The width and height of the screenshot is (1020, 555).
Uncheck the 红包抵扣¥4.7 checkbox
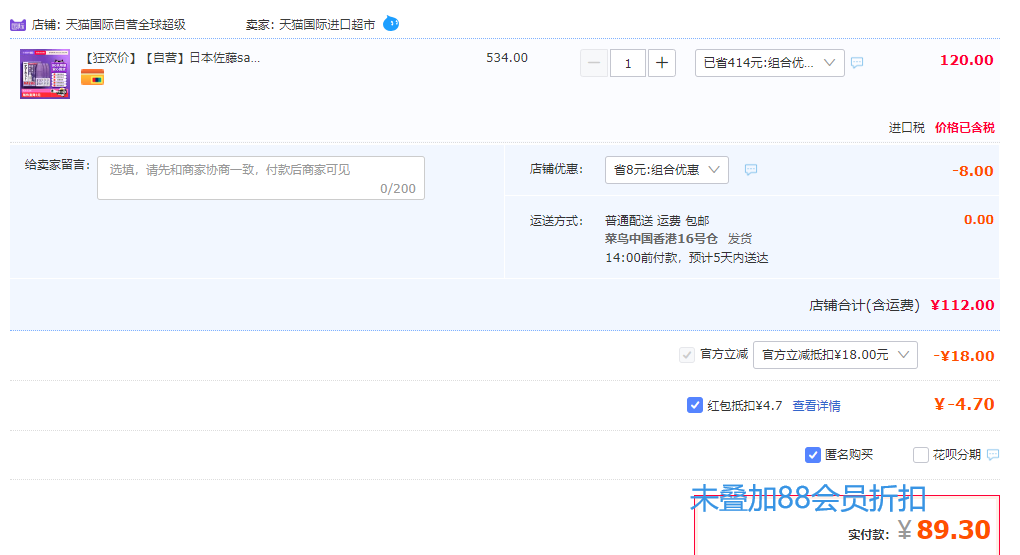pos(695,405)
